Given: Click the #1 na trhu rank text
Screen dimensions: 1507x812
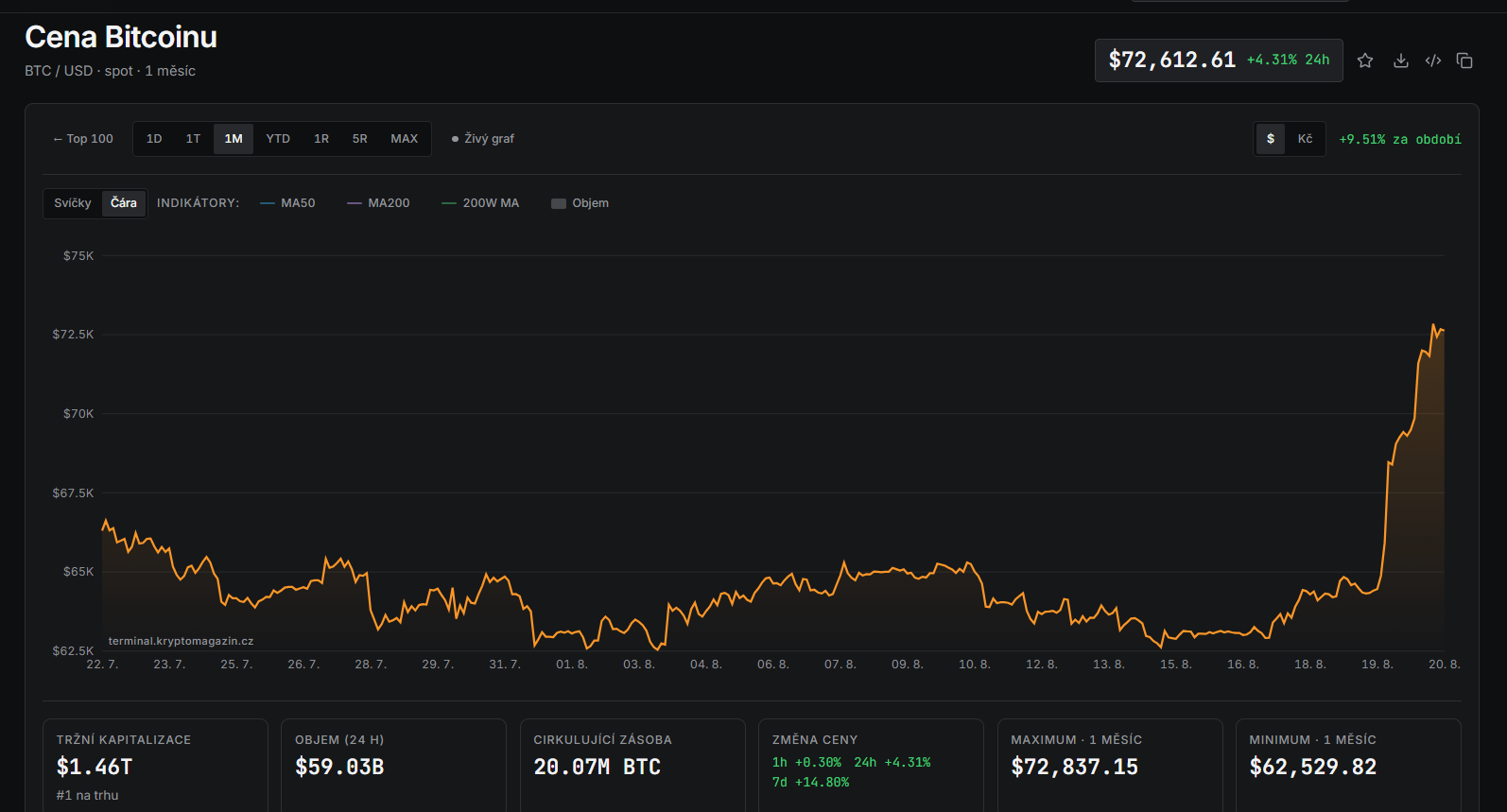Looking at the screenshot, I should (87, 796).
